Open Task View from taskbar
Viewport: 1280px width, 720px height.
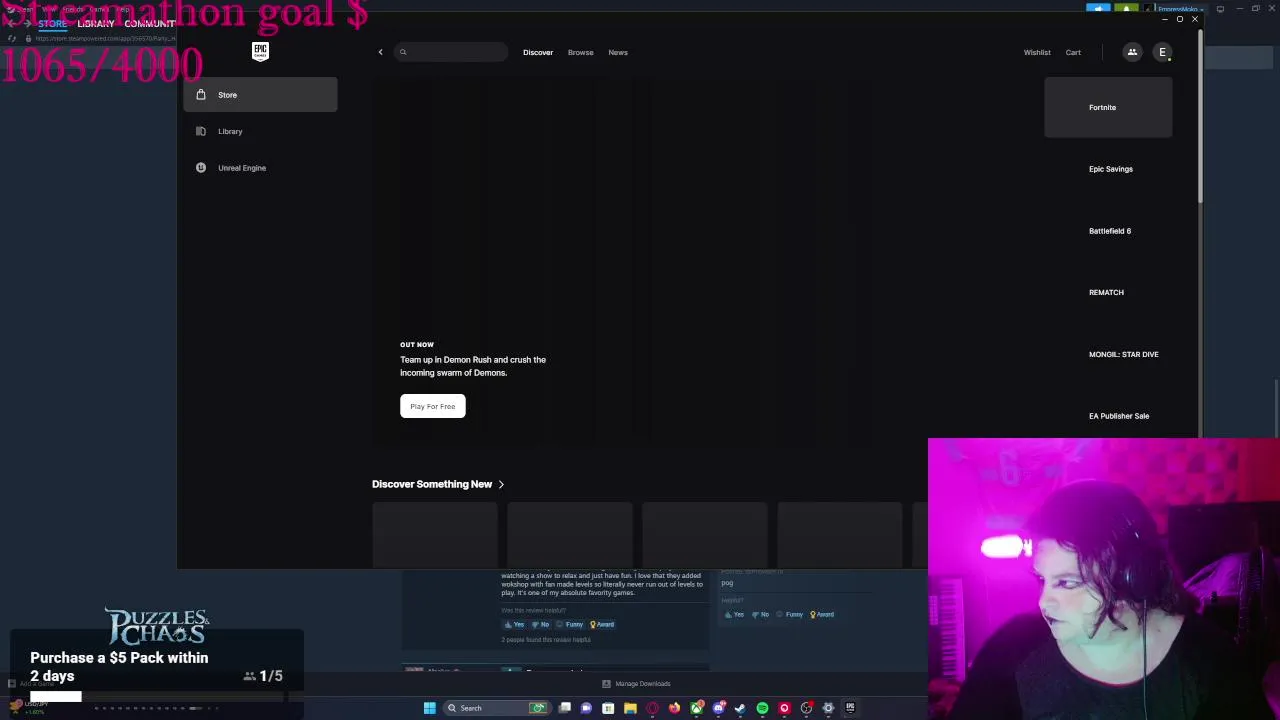pyautogui.click(x=564, y=708)
